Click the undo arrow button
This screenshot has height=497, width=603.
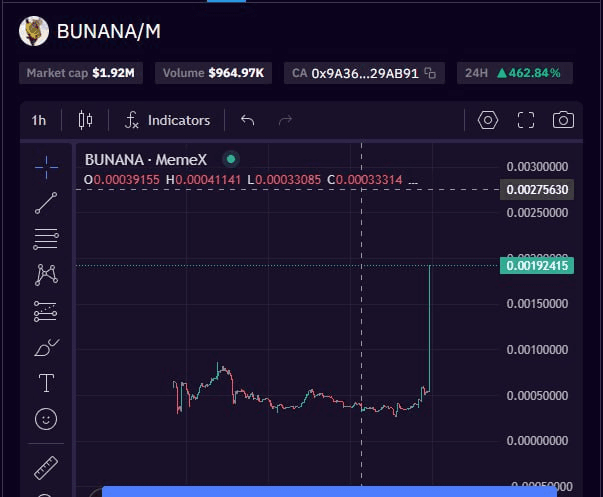click(248, 120)
